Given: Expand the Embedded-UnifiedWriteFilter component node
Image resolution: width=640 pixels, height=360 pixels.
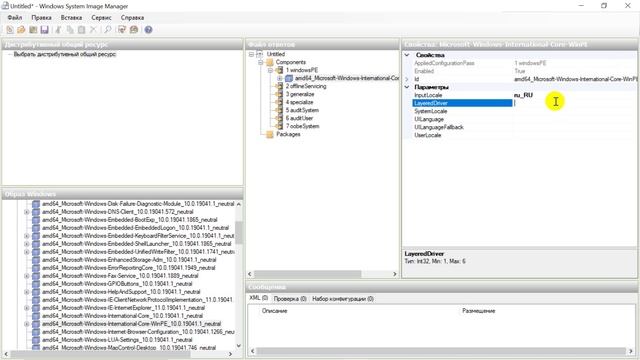Looking at the screenshot, I should (x=27, y=252).
